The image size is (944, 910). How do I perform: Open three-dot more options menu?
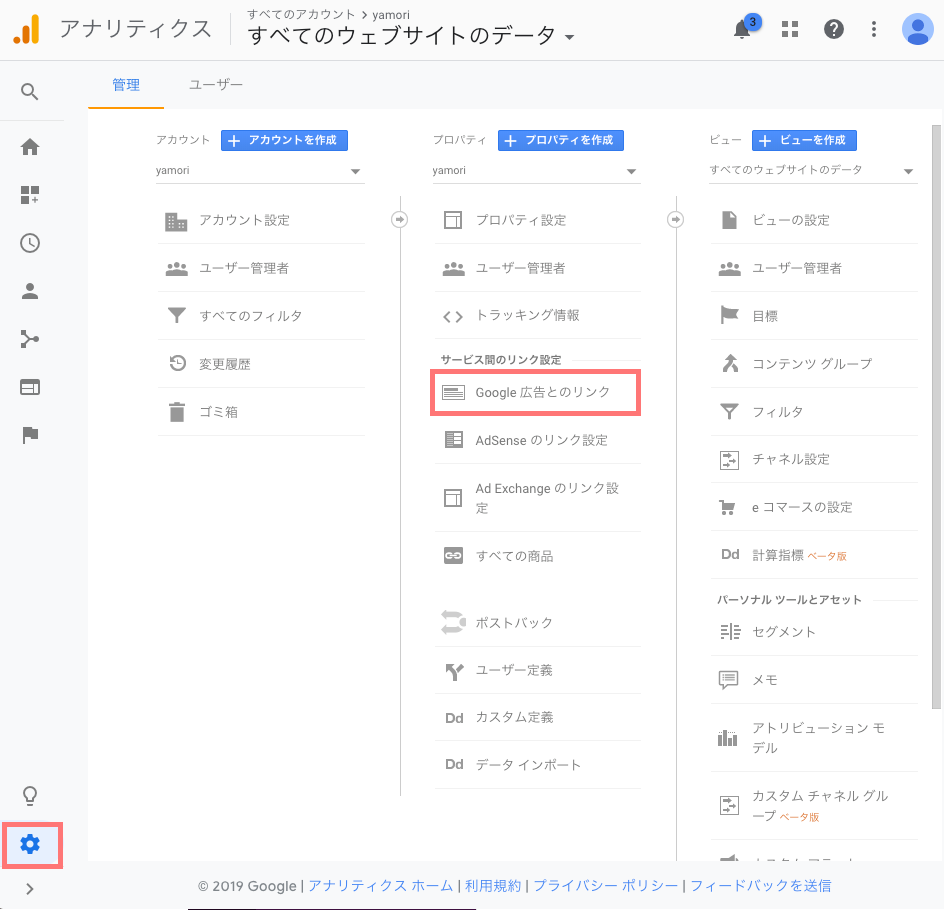click(x=874, y=29)
